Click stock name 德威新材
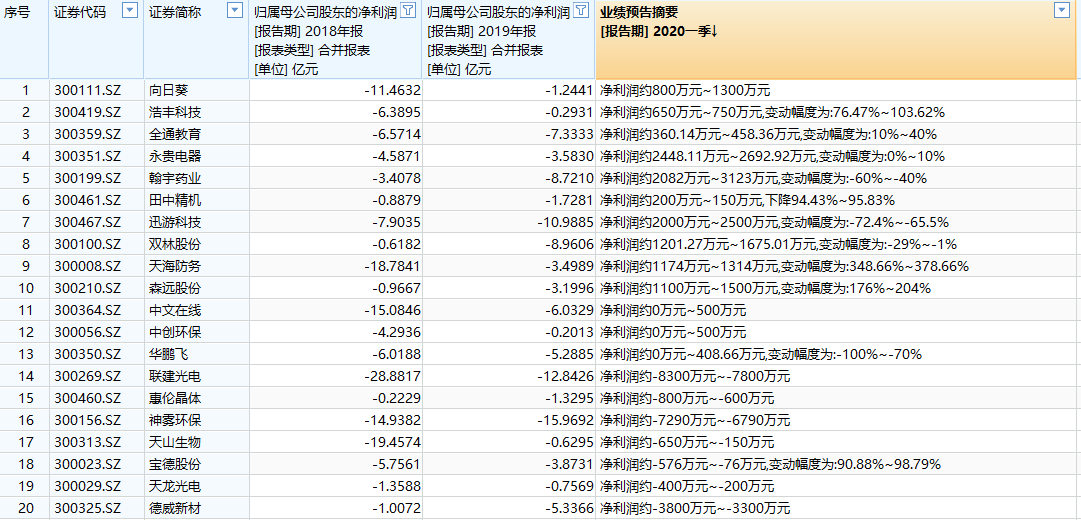Viewport: 1081px width, 520px height. tap(175, 509)
